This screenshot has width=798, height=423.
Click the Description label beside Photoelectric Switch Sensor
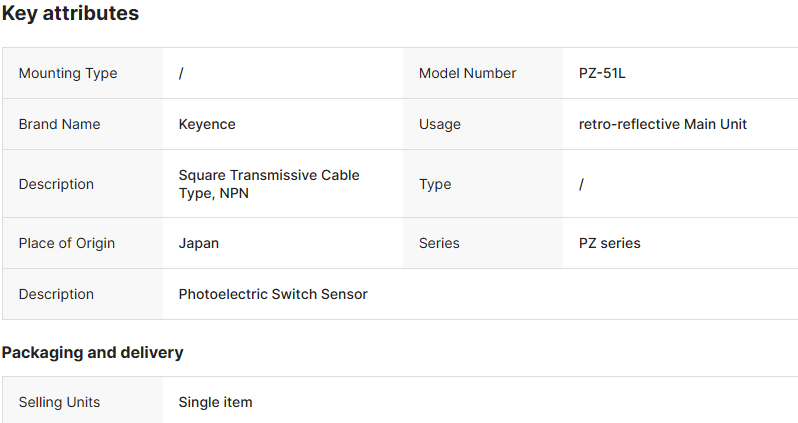(56, 294)
